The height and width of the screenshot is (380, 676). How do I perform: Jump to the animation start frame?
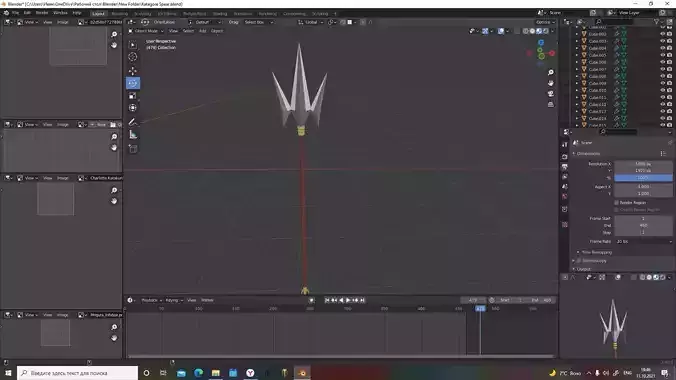tap(327, 300)
